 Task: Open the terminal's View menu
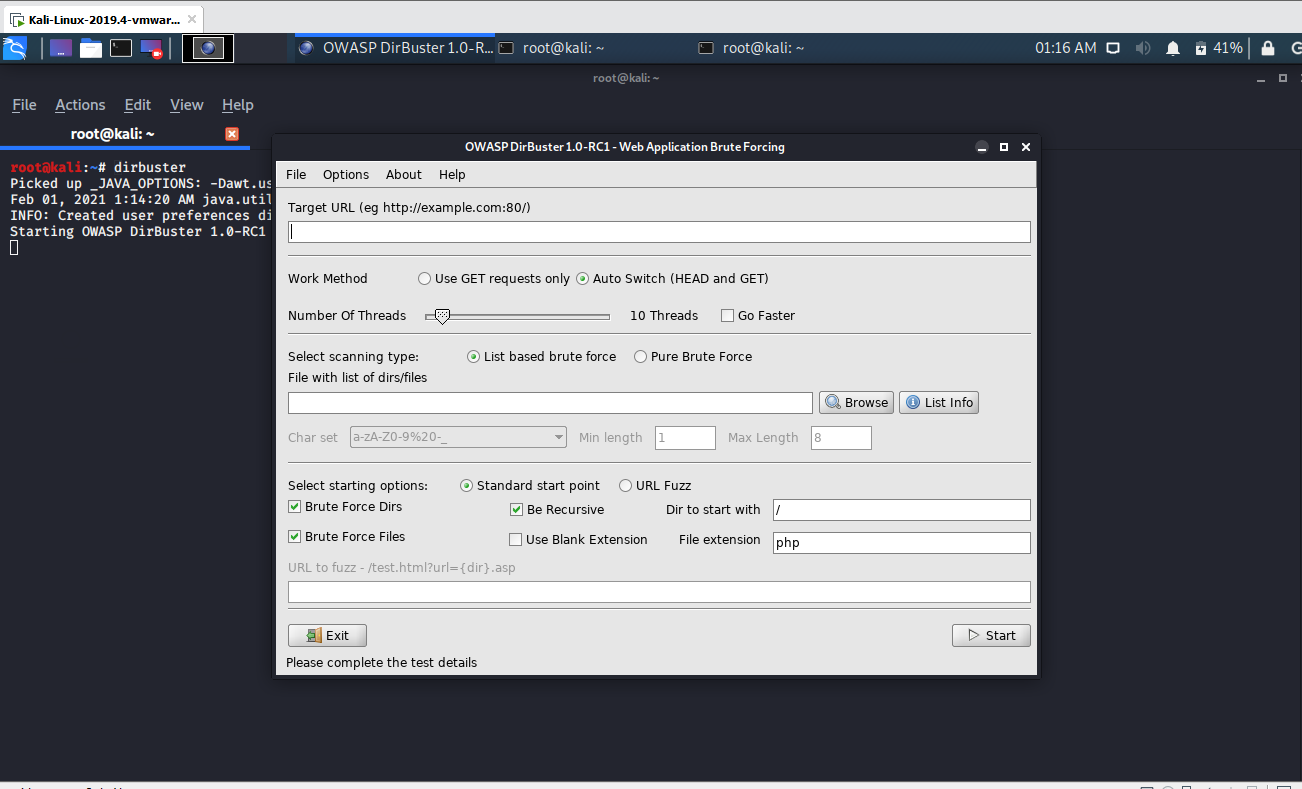[x=187, y=105]
